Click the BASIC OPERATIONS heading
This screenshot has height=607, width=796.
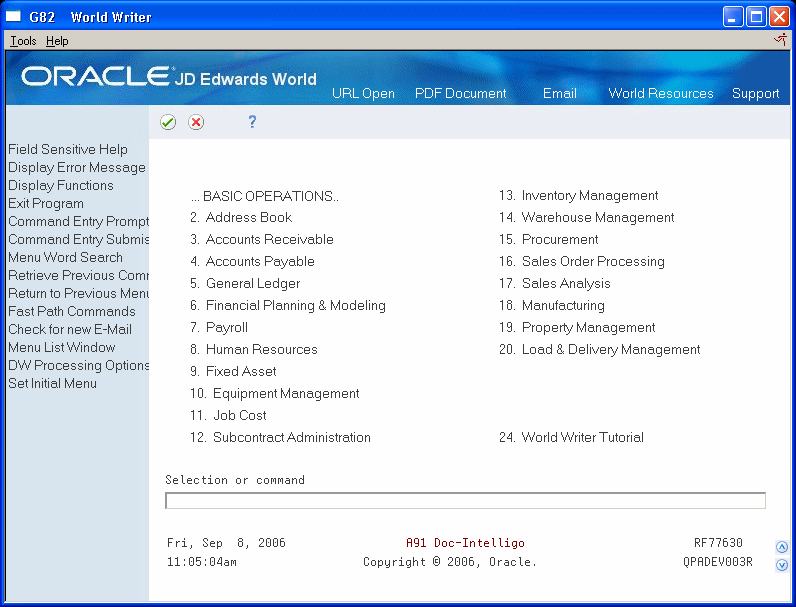tap(264, 196)
